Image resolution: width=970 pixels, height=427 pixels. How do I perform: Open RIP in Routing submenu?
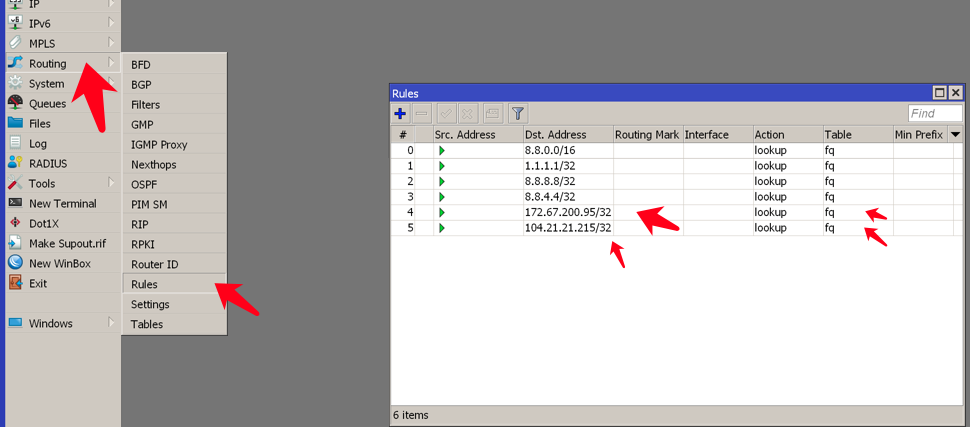click(x=174, y=225)
